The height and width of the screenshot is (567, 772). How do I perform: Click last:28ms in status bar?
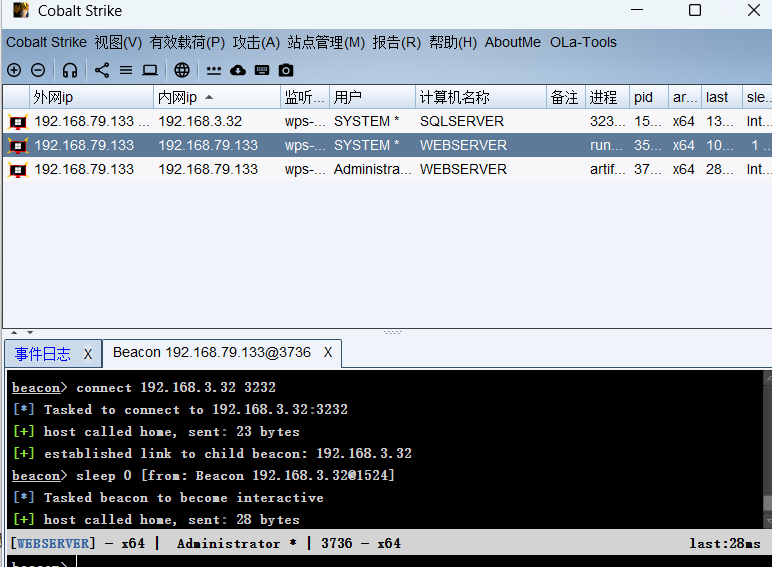click(725, 543)
